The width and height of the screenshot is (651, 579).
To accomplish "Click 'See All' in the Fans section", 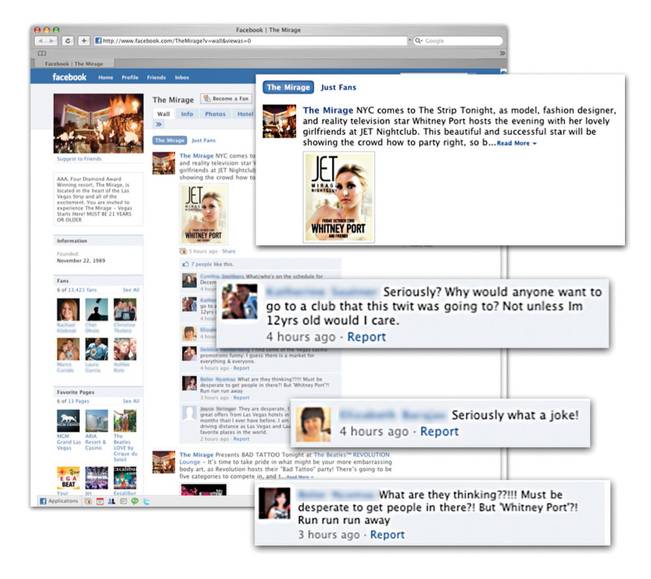I will pos(131,290).
